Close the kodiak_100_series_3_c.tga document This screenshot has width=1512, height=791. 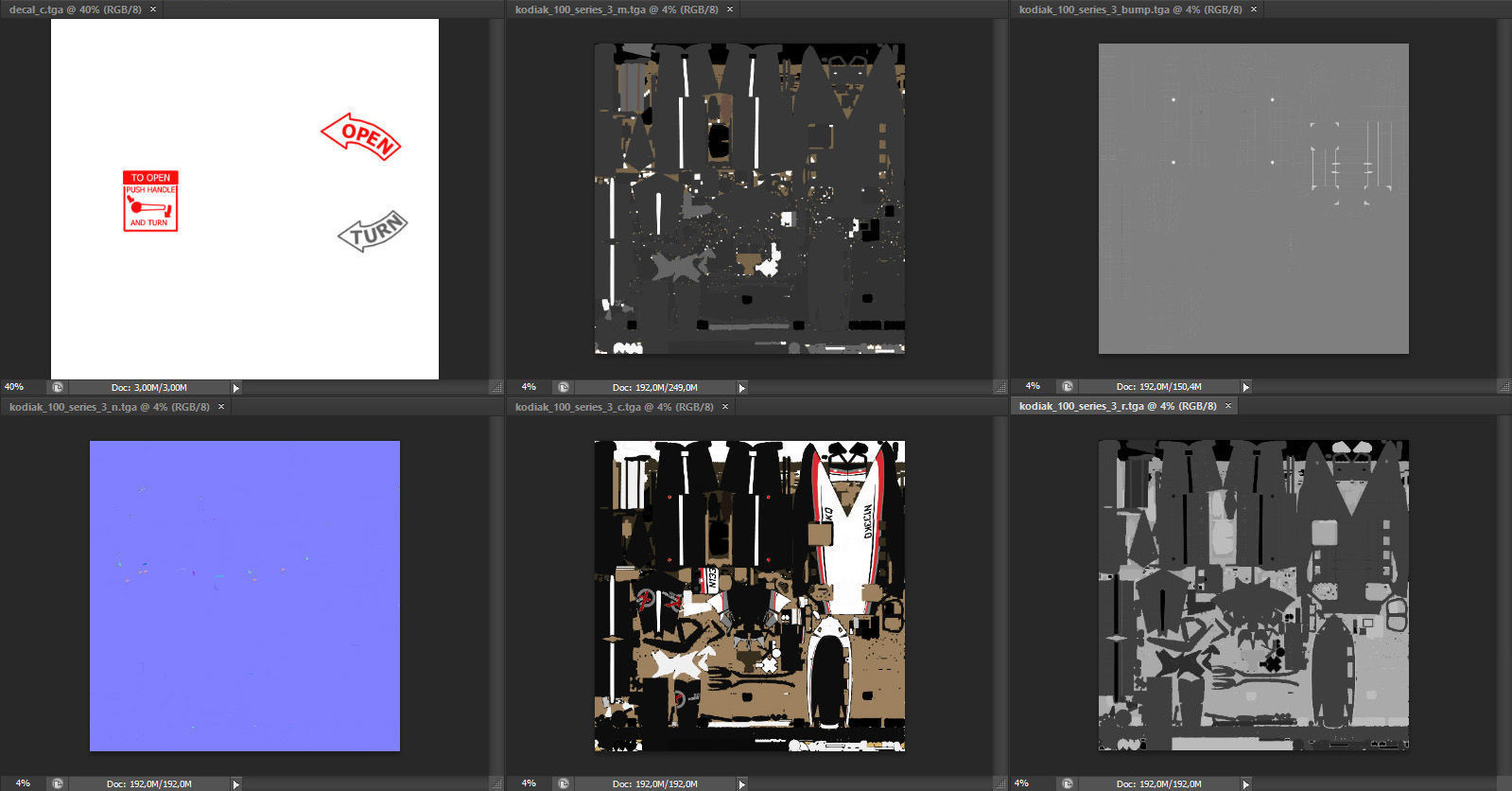pos(725,407)
